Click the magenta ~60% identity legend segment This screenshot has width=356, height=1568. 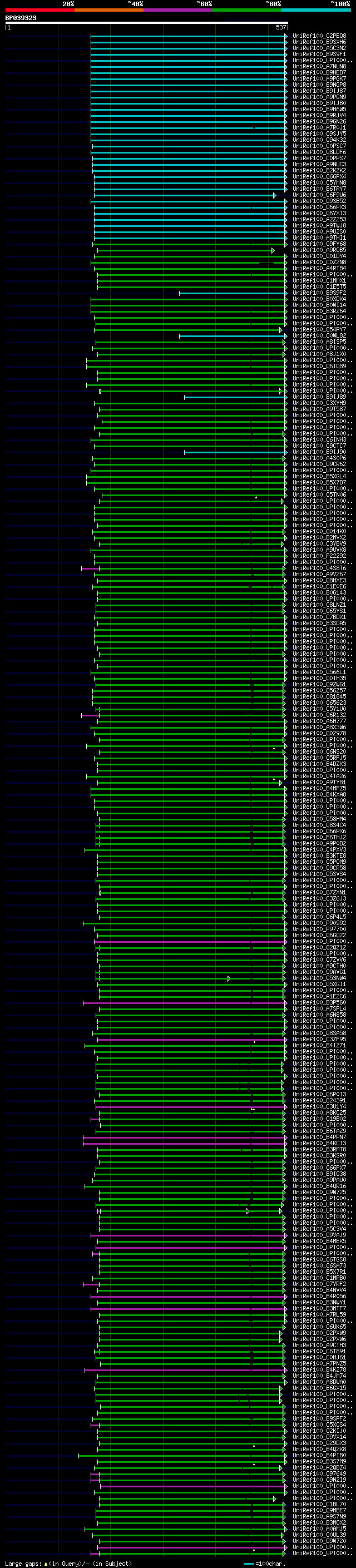coord(179,10)
